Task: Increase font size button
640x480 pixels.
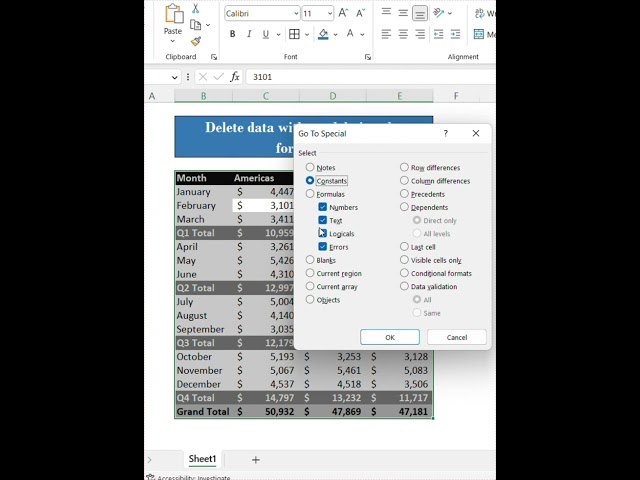Action: (x=343, y=13)
